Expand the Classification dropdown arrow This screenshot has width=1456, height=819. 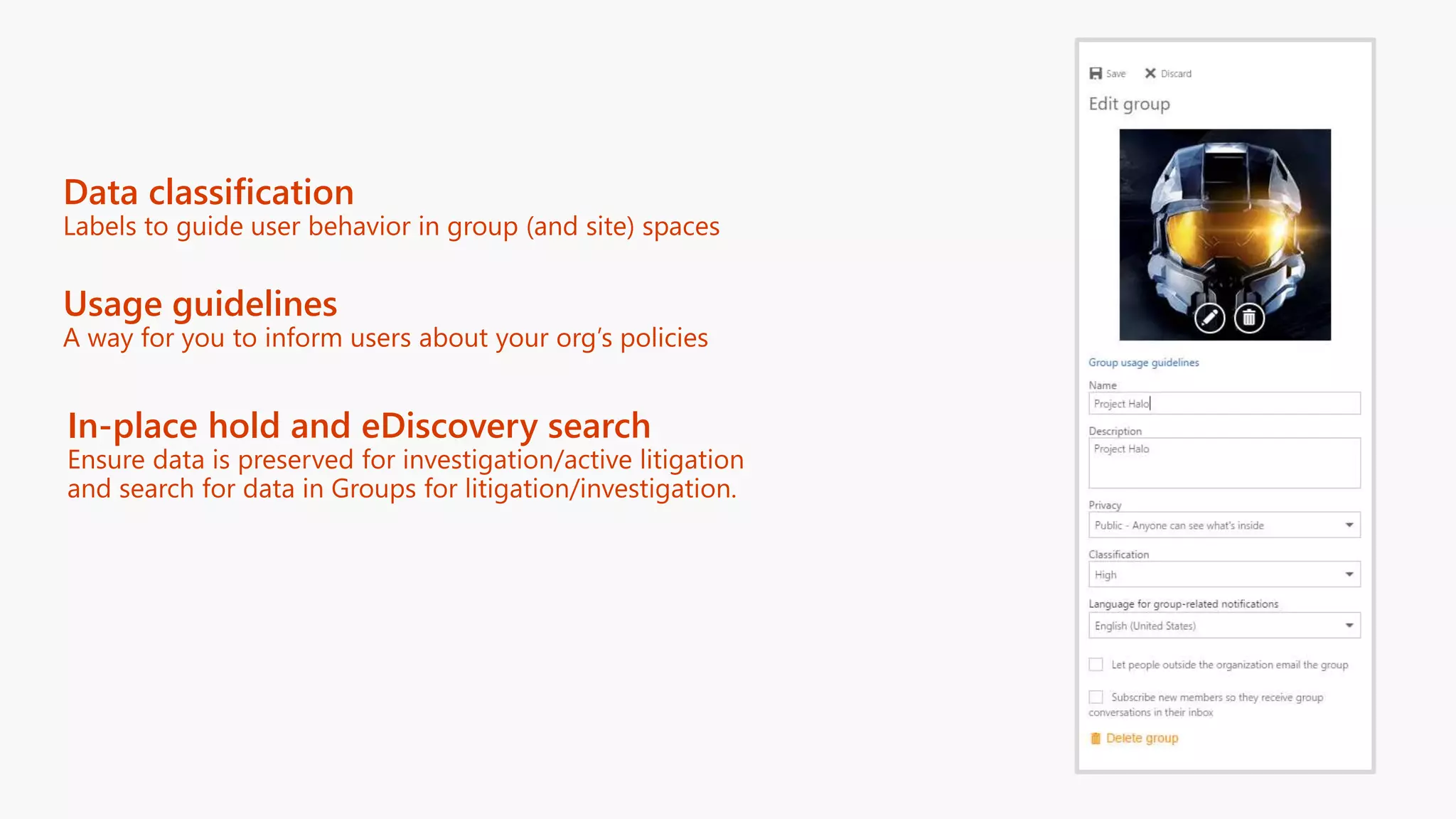click(1349, 574)
